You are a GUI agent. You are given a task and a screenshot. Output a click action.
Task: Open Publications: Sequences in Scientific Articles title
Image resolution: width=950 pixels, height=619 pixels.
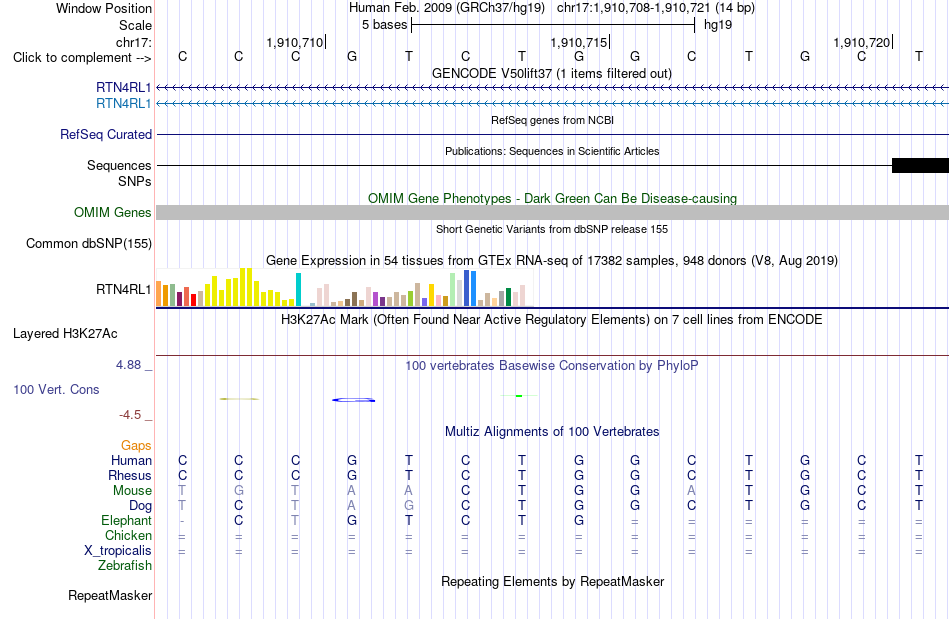pyautogui.click(x=552, y=151)
